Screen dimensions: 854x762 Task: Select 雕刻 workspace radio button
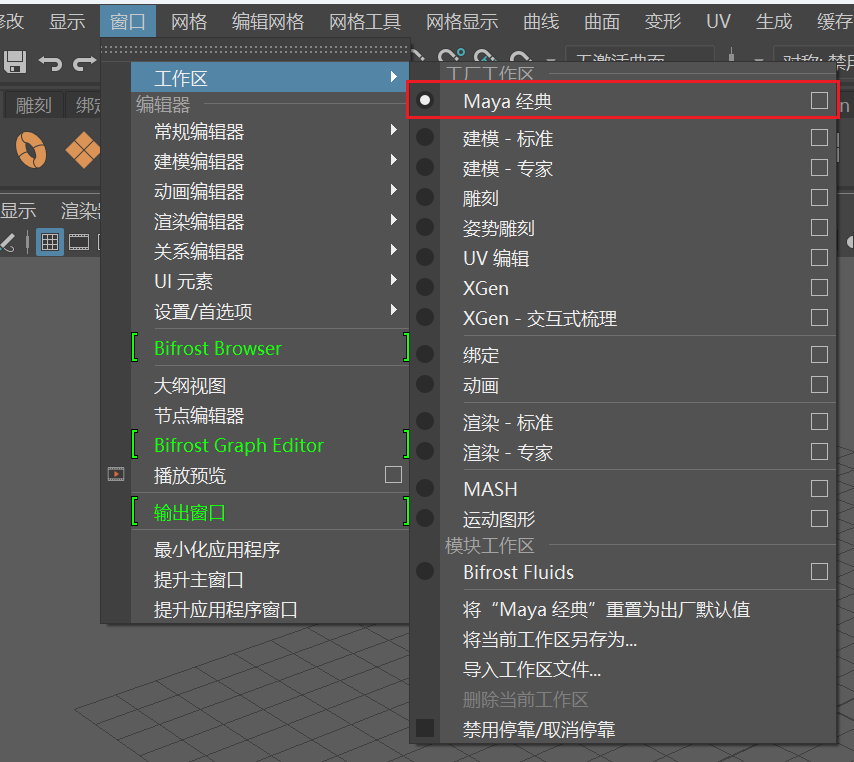click(x=425, y=197)
